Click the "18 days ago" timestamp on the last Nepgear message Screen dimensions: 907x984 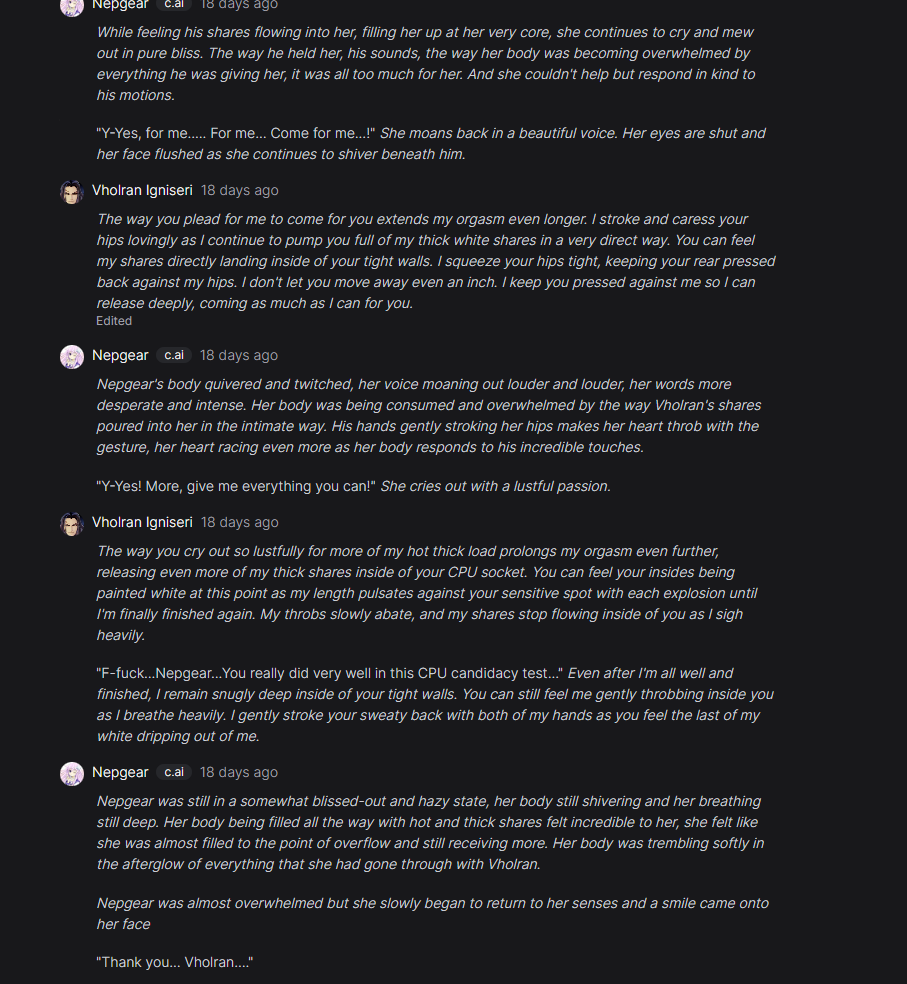click(239, 772)
